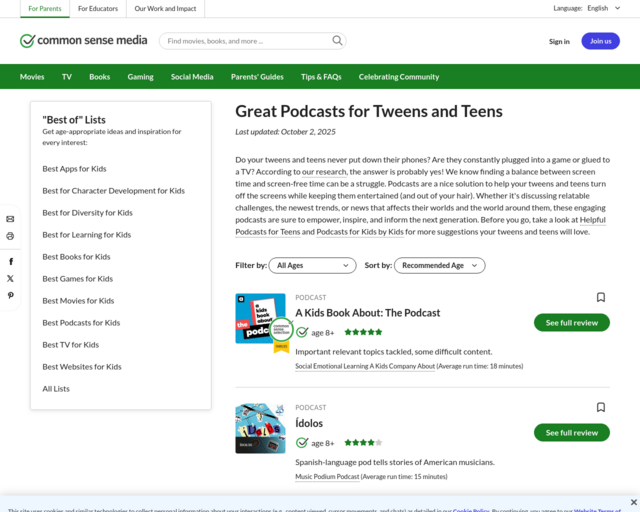This screenshot has width=640, height=512.
Task: Click A Kids Company About link
Action: (402, 366)
